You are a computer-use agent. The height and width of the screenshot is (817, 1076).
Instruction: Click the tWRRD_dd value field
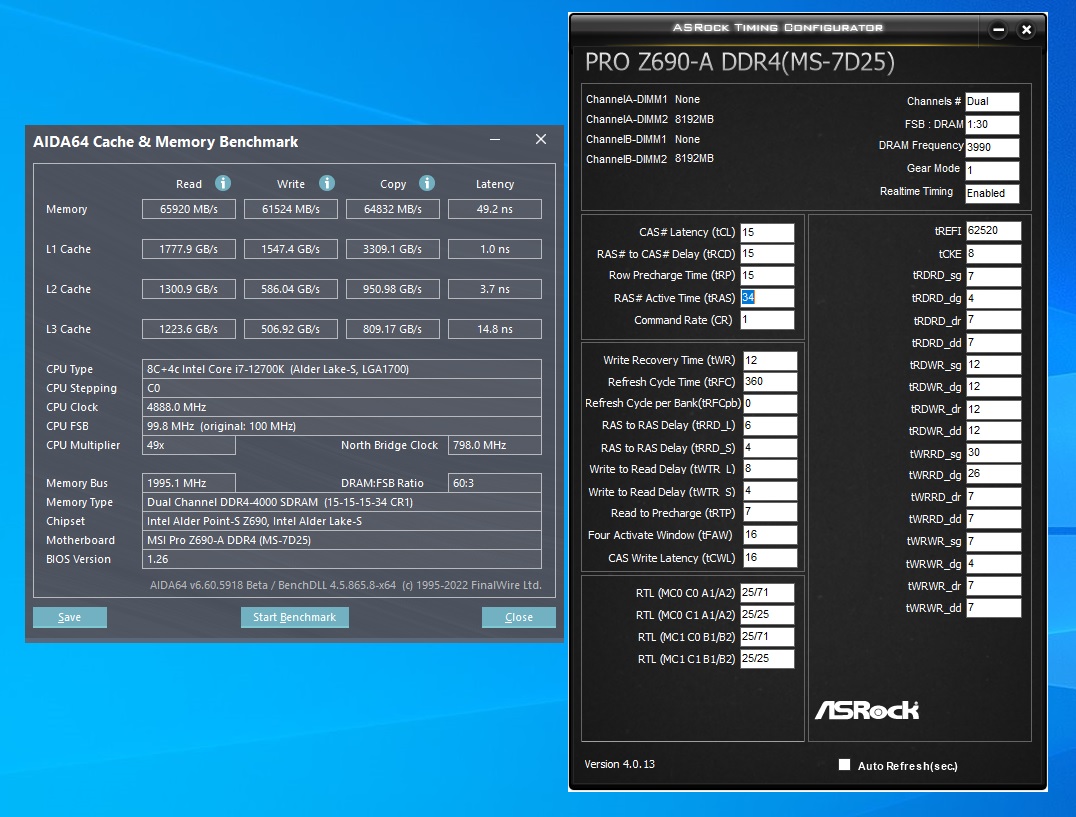pos(993,519)
